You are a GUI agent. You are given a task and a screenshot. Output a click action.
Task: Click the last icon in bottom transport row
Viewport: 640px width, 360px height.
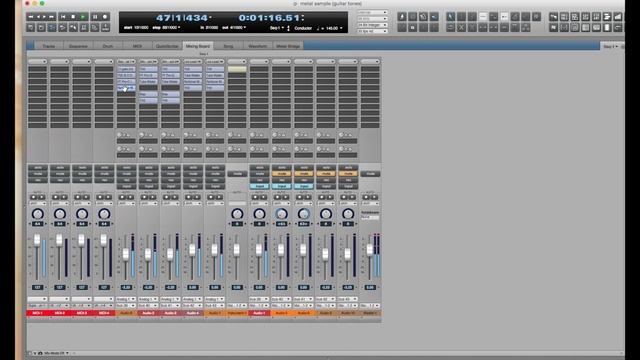point(105,28)
